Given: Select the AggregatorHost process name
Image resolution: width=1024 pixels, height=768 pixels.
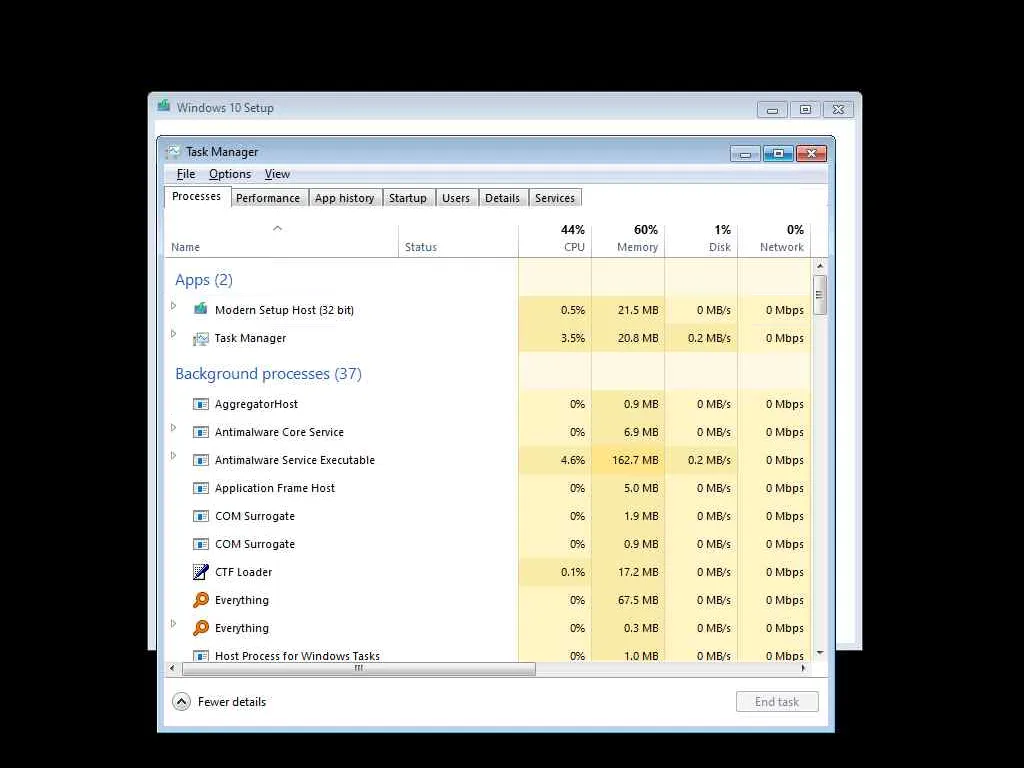Looking at the screenshot, I should click(257, 404).
